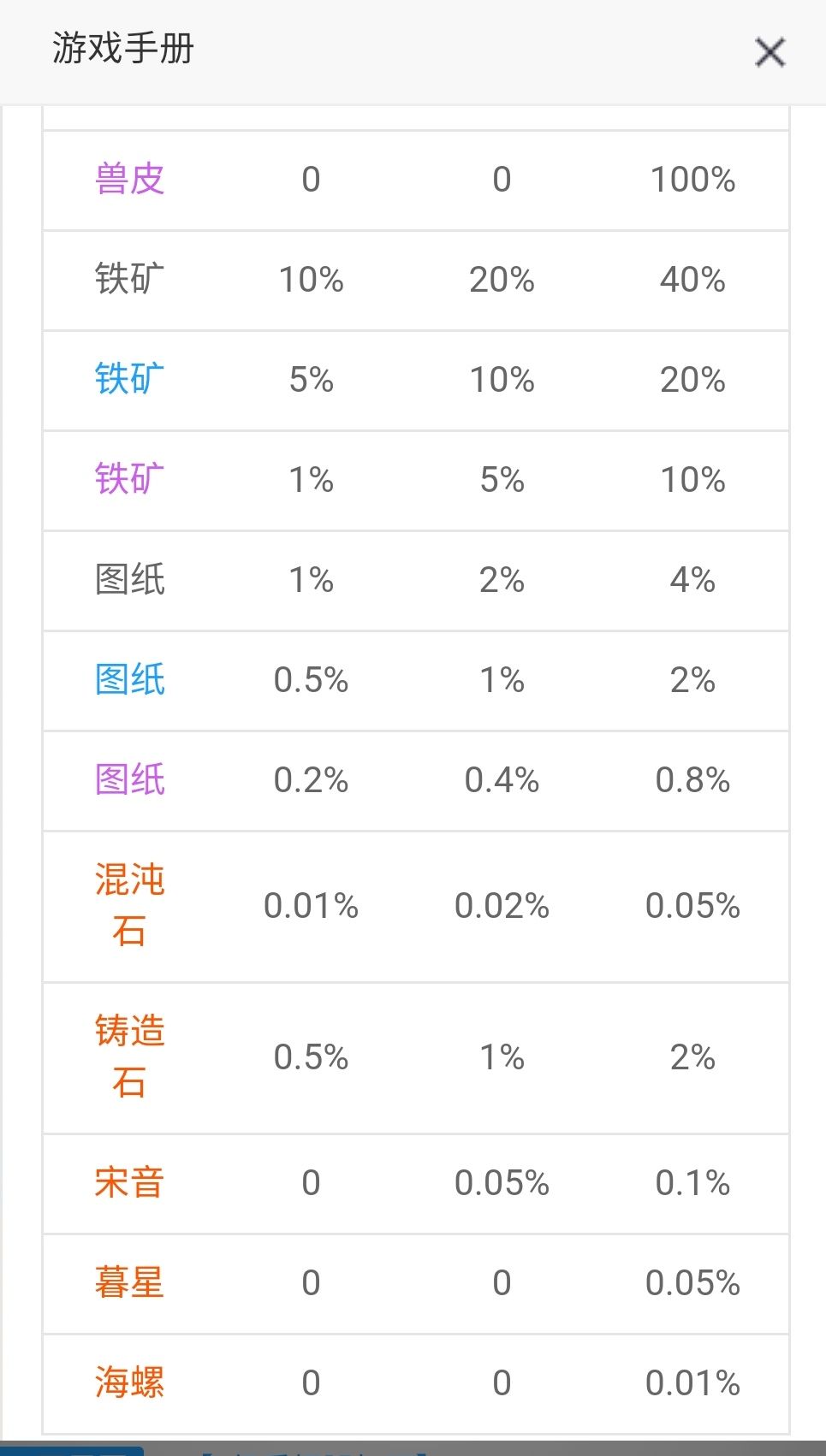Click the 100% value in 兽皮 row
This screenshot has width=826, height=1456.
[692, 180]
